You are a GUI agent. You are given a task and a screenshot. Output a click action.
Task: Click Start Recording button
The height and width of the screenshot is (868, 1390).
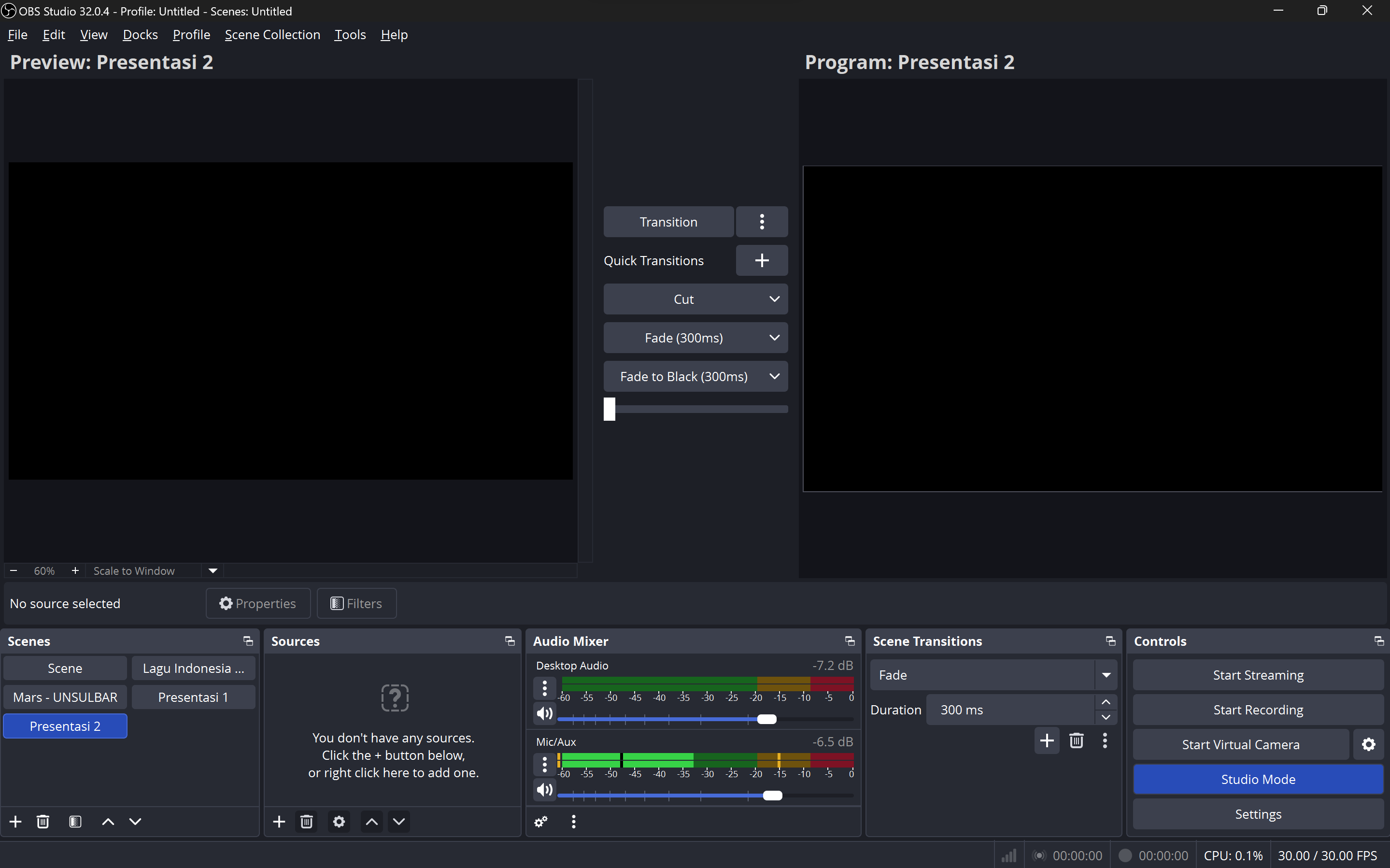1258,710
